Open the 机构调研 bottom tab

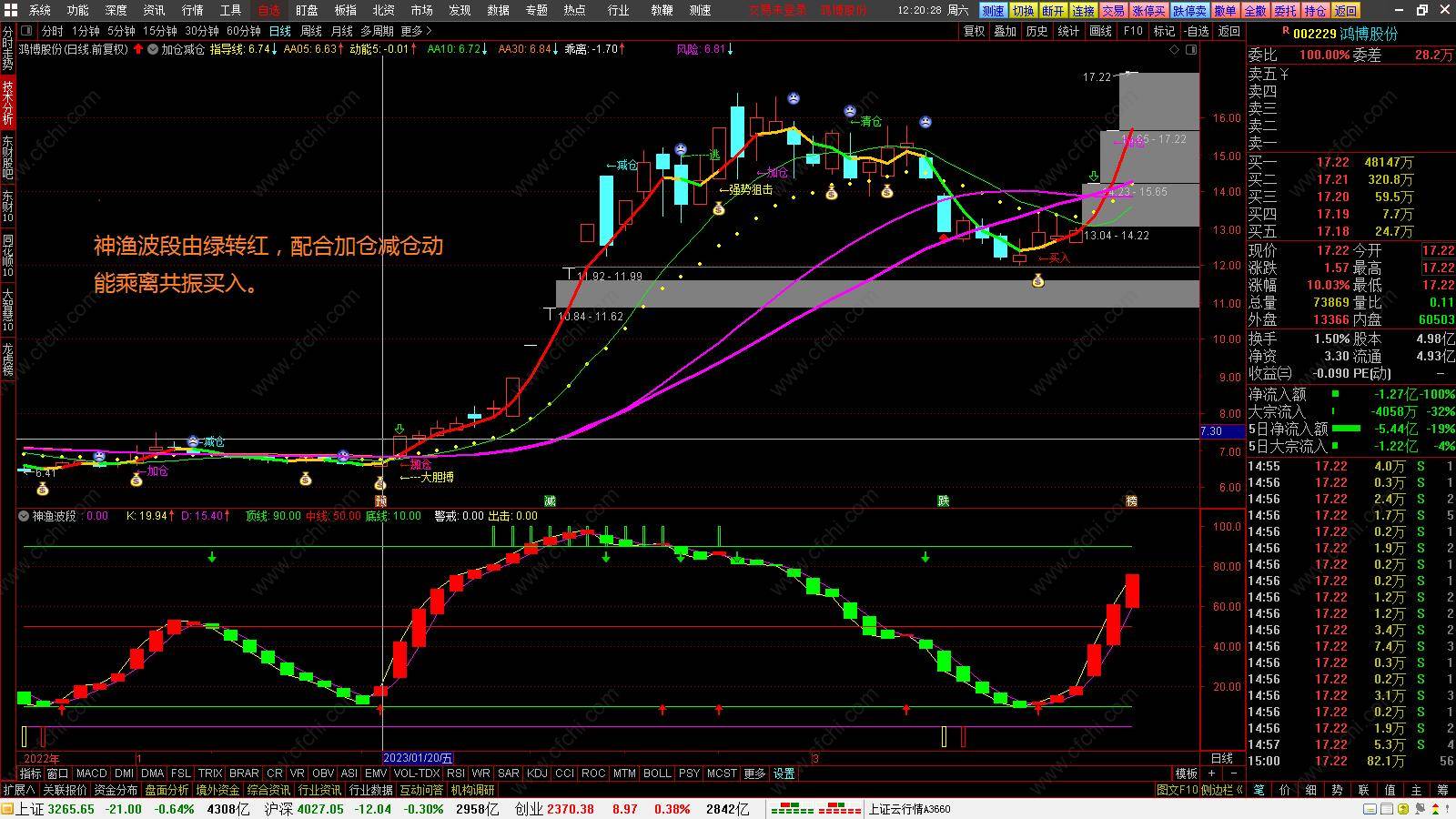473,790
